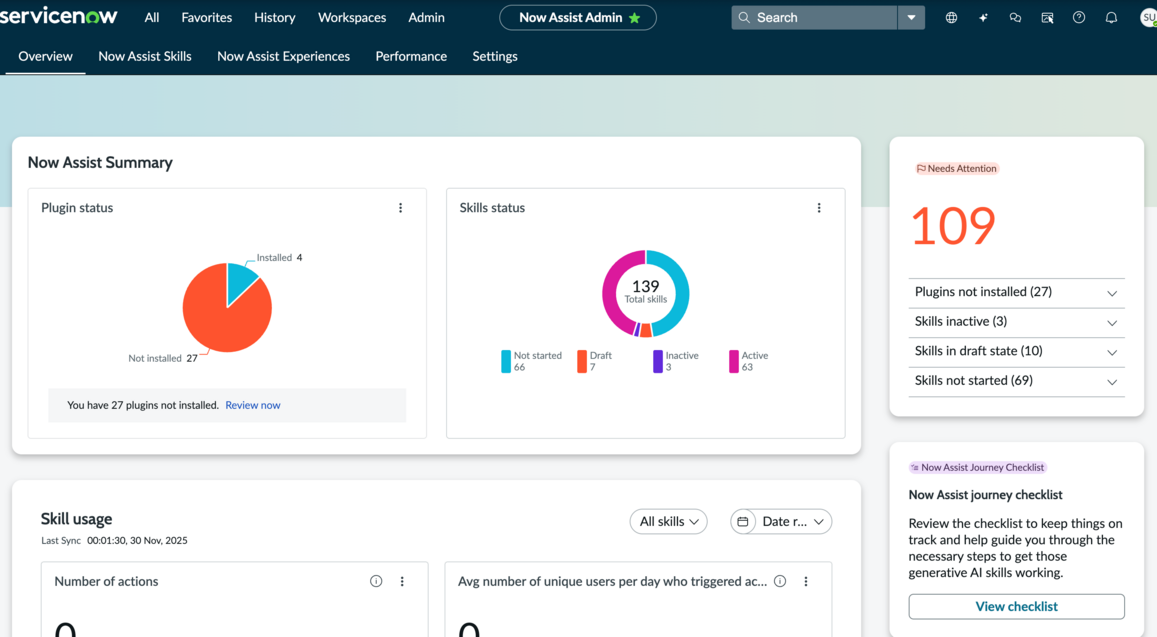The height and width of the screenshot is (637, 1157).
Task: Open the History menu
Action: click(274, 18)
